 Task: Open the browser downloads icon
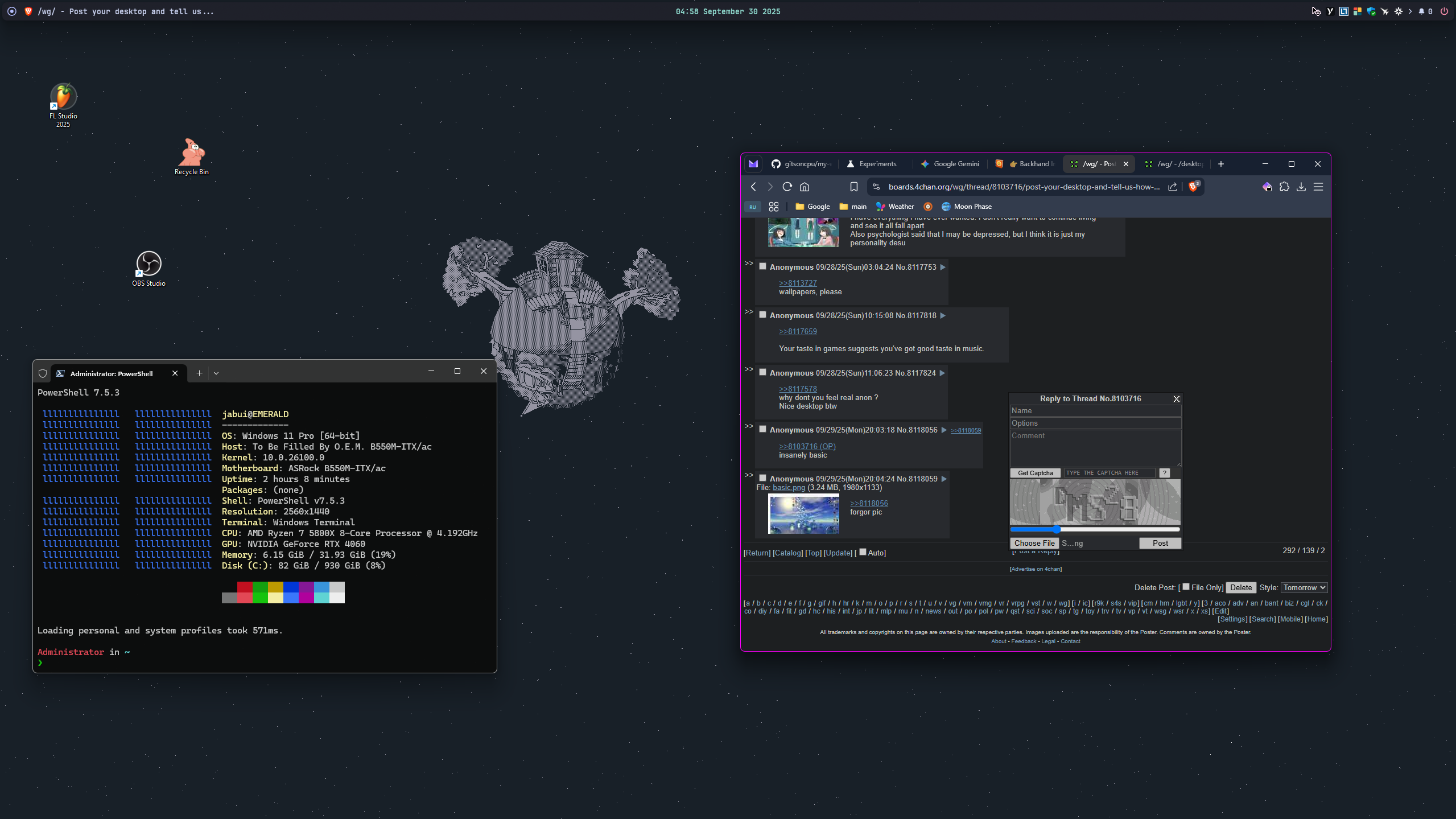tap(1301, 187)
